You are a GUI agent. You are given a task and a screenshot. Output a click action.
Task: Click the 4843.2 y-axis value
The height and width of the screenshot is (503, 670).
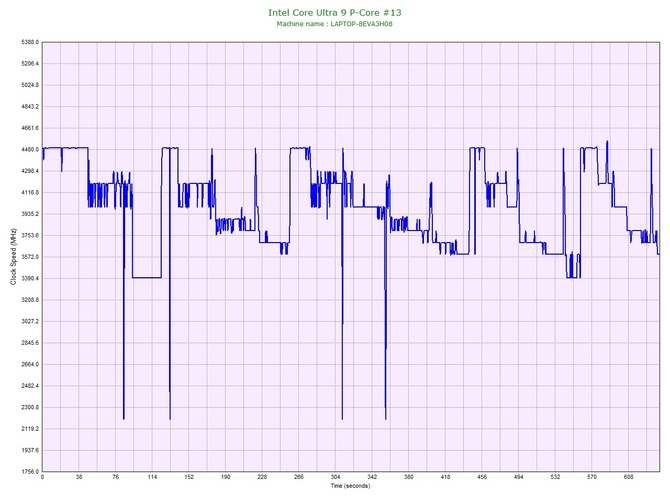tap(30, 107)
